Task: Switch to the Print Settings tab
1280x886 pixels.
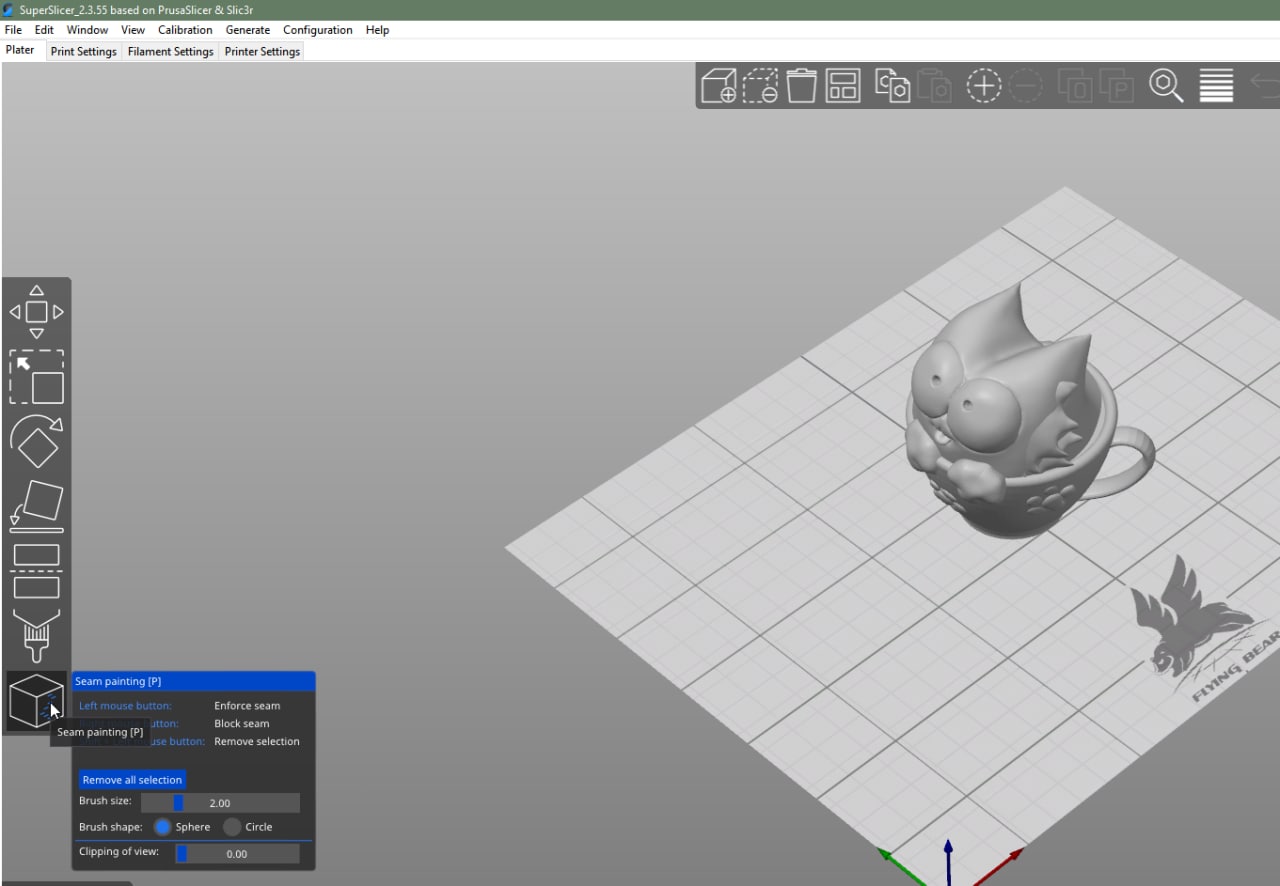Action: coord(84,51)
